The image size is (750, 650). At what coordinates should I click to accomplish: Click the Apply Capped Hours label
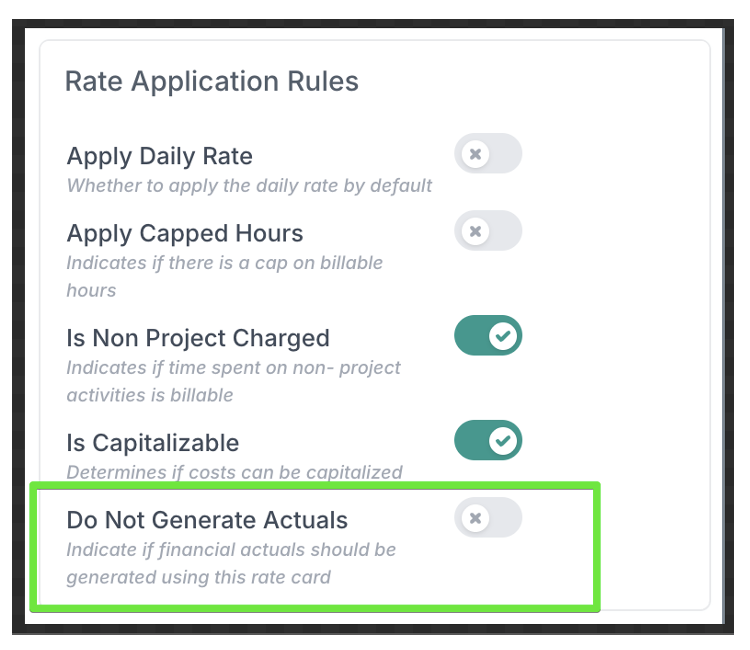tap(184, 234)
